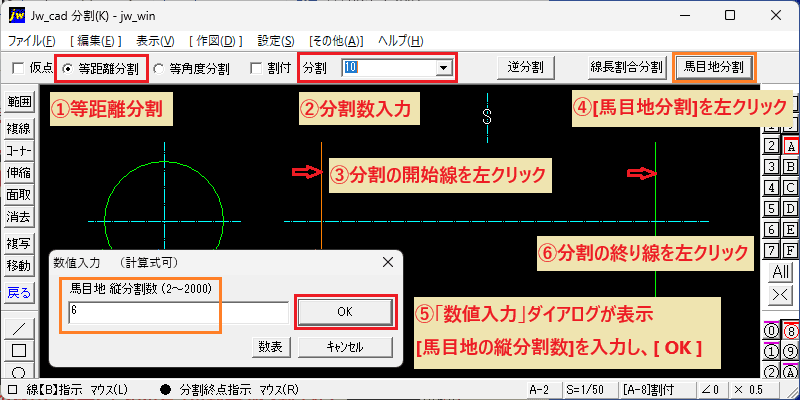Select the 複線 double-line tool

point(19,129)
